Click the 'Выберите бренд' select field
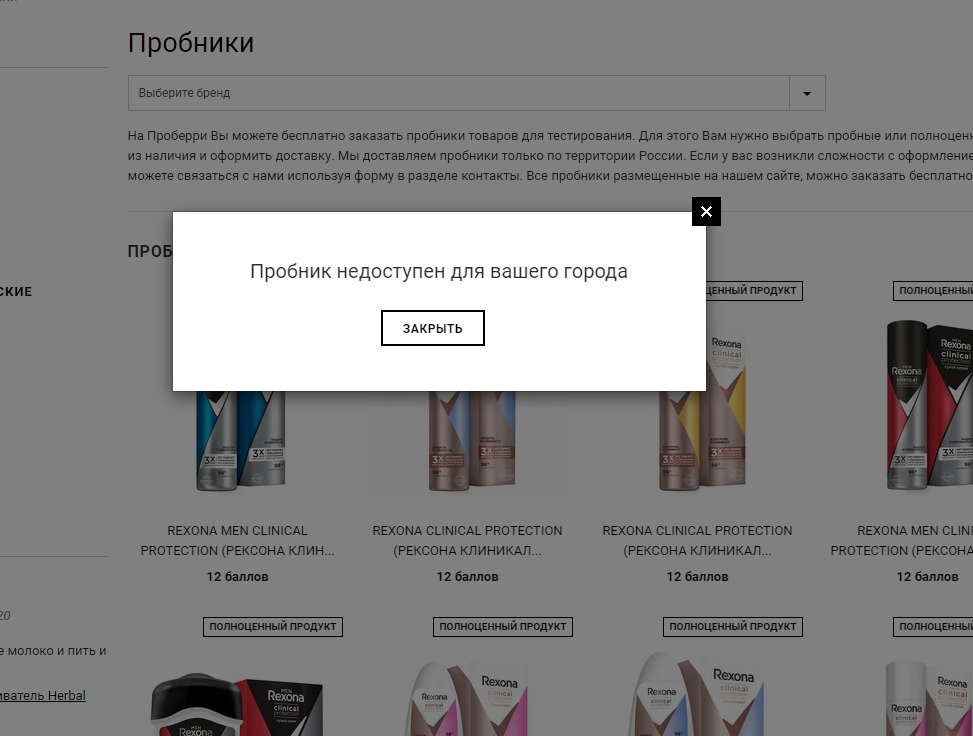Screen dimensions: 973x736 pos(477,93)
